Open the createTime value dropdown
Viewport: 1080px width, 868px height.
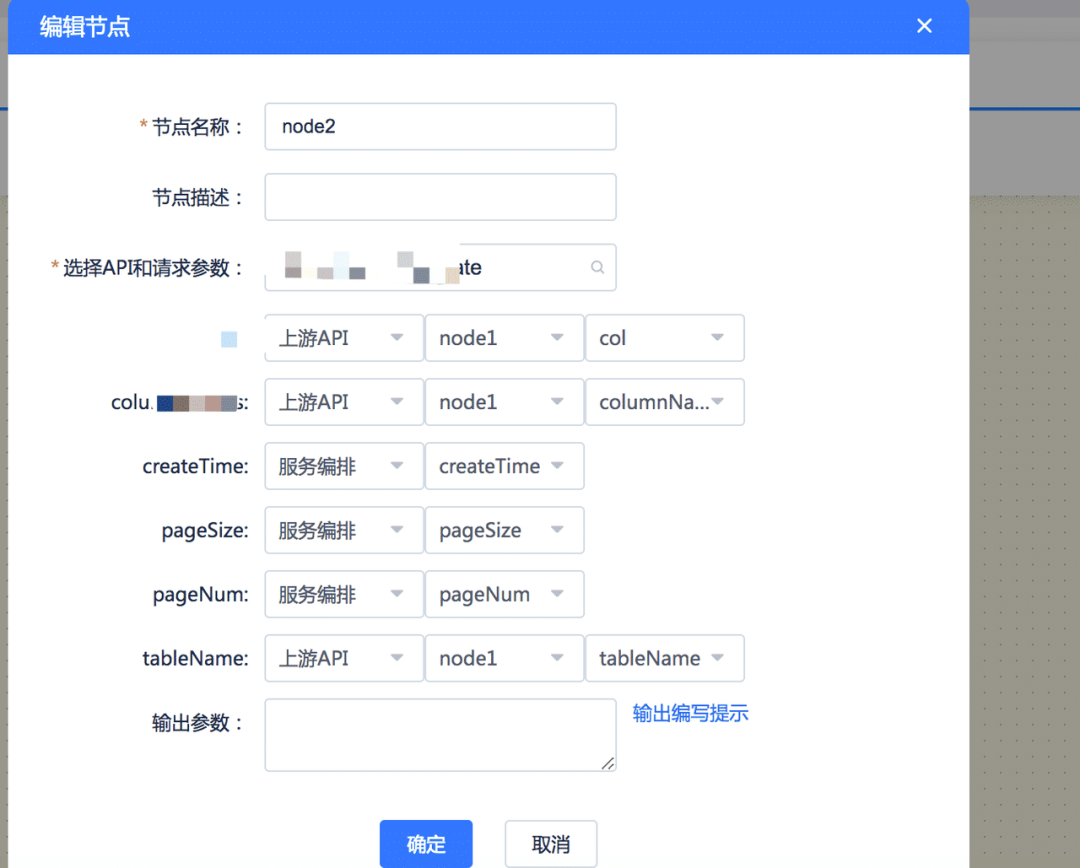click(x=504, y=466)
